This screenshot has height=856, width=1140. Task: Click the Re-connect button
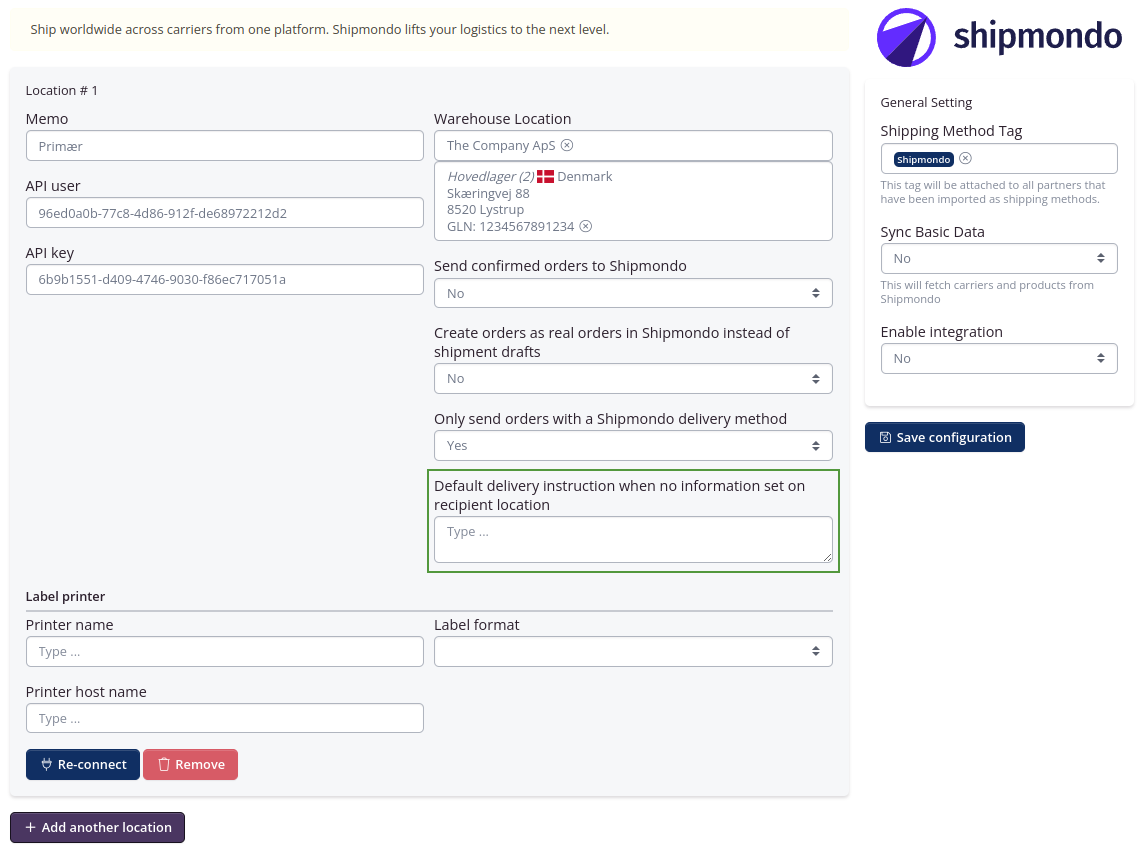coord(83,764)
